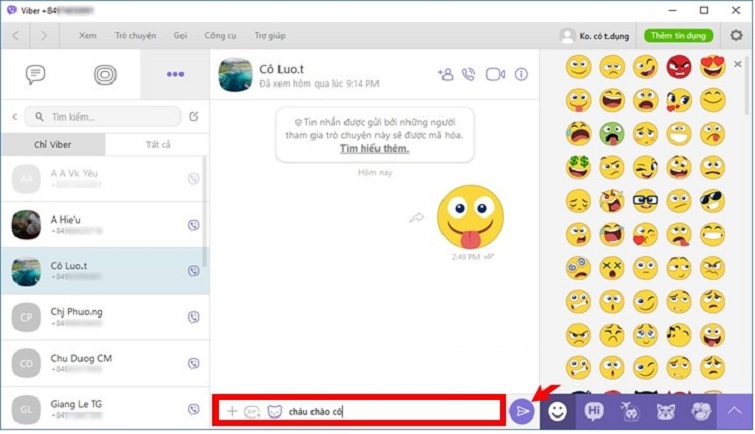Click the "Thêm tín dụng" button
755x434 pixels.
(678, 35)
